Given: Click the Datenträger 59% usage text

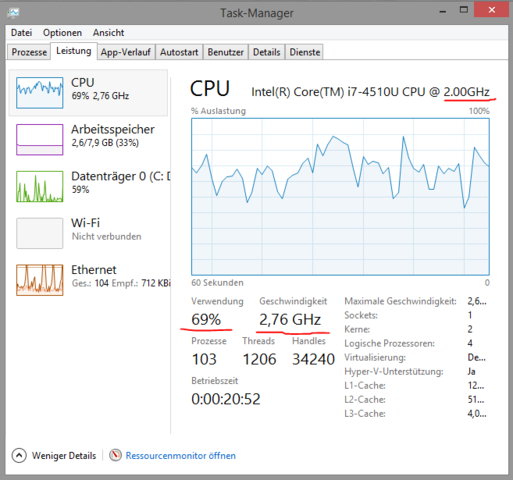Looking at the screenshot, I should pos(80,190).
